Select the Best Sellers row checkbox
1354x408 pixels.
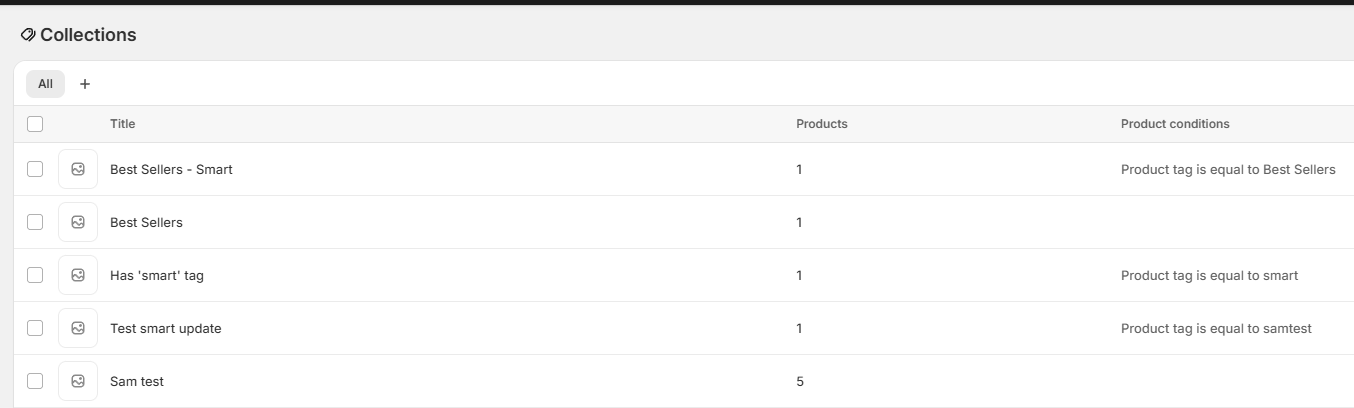(x=35, y=223)
